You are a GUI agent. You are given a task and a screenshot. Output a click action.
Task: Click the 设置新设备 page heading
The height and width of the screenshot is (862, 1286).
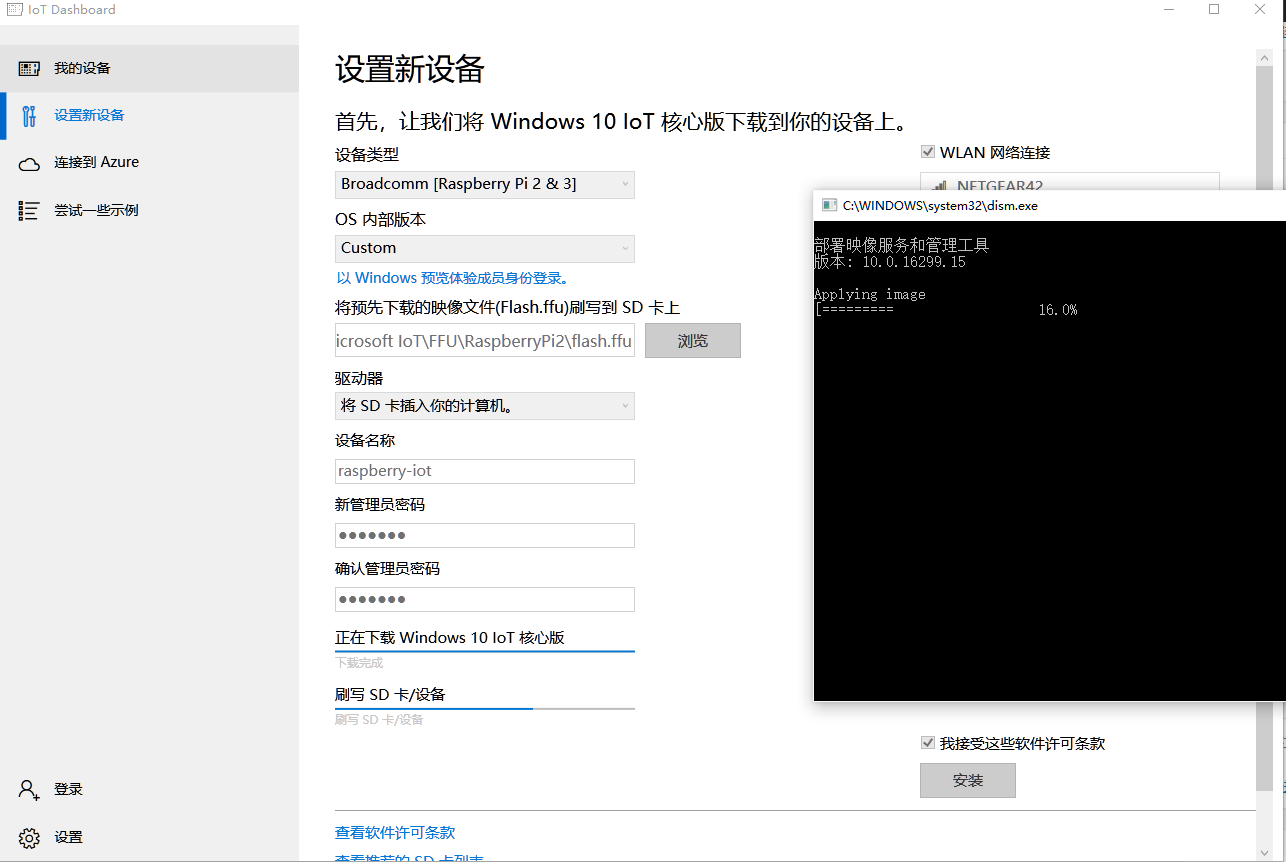coord(410,69)
